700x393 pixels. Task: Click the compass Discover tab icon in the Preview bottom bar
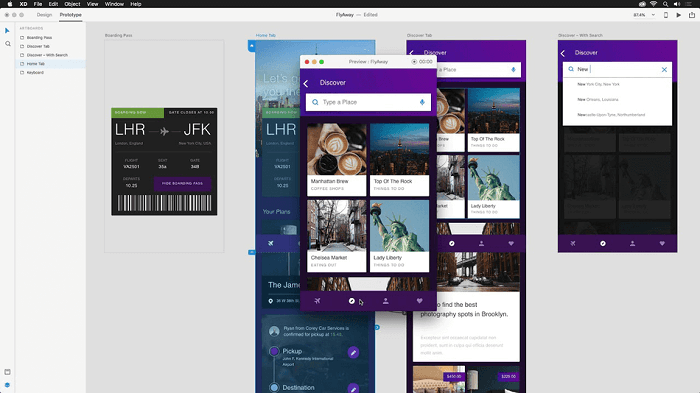click(352, 301)
